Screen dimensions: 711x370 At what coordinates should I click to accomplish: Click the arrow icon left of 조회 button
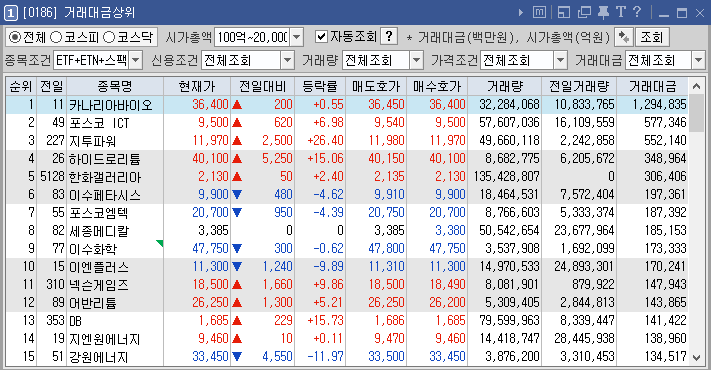(623, 37)
